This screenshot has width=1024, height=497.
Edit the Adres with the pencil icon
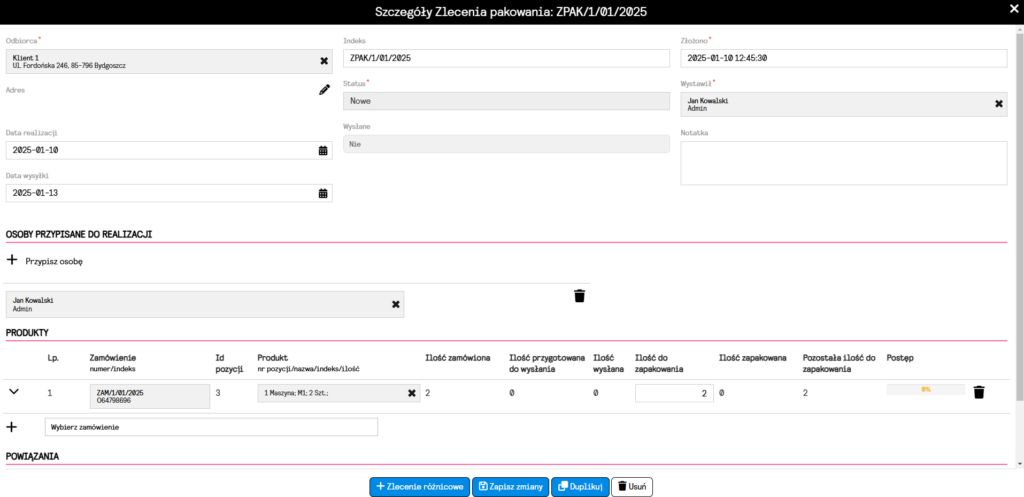[324, 90]
